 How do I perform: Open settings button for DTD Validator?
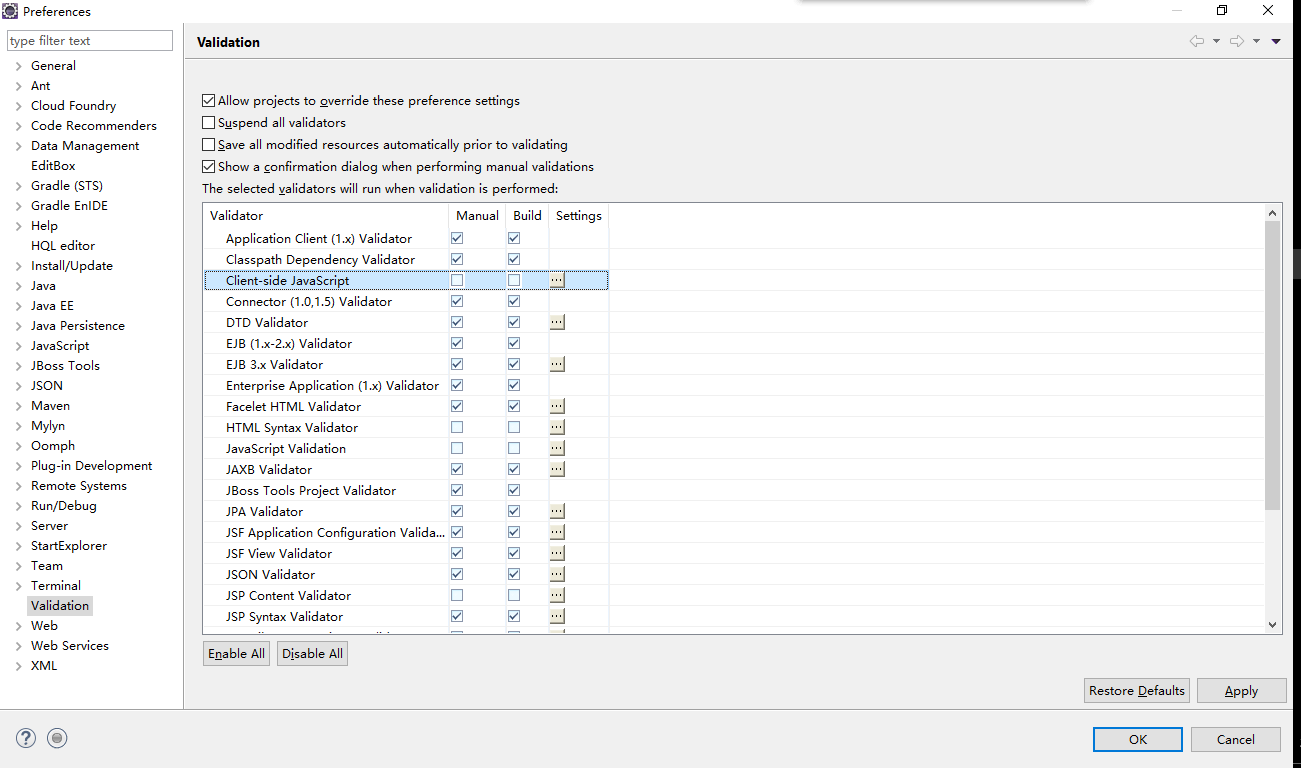coord(557,323)
